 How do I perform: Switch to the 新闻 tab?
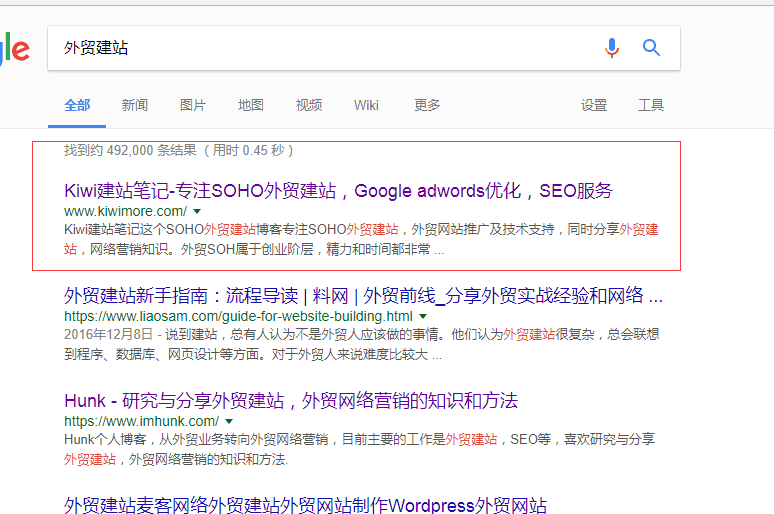(x=135, y=105)
